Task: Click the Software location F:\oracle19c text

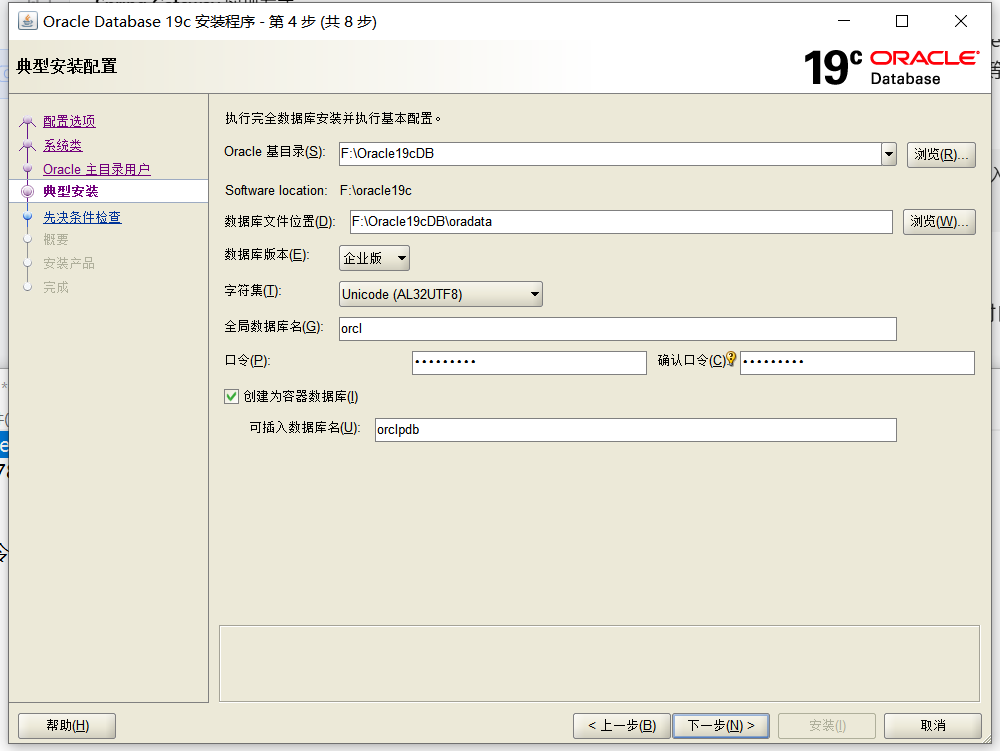Action: click(x=376, y=191)
